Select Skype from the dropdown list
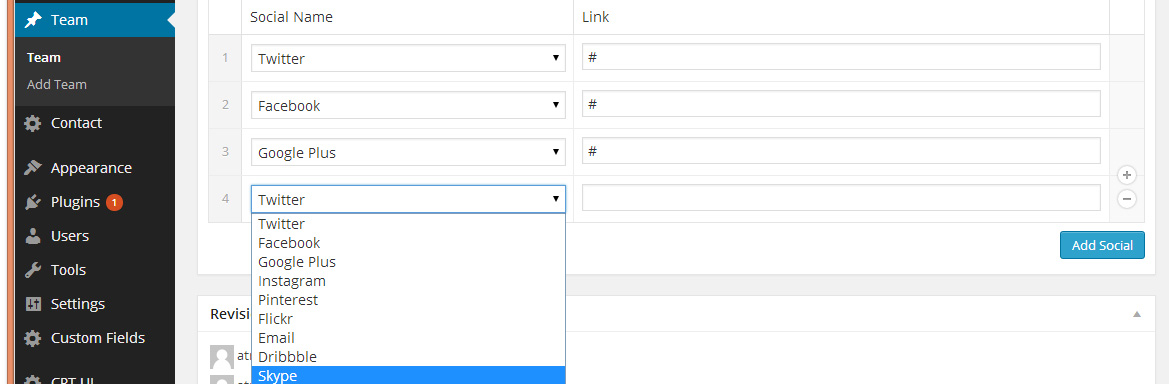This screenshot has width=1169, height=384. pyautogui.click(x=408, y=376)
